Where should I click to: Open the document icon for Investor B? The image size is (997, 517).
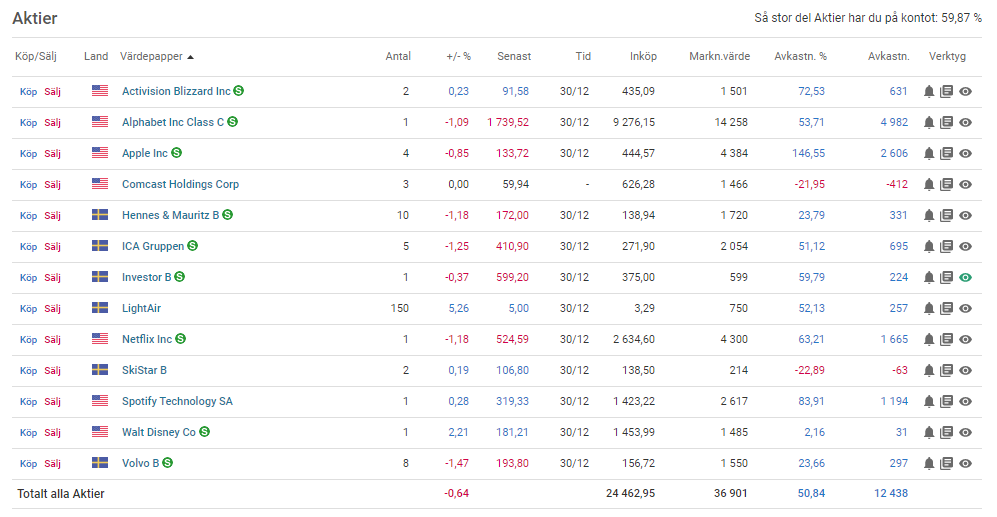[x=947, y=277]
